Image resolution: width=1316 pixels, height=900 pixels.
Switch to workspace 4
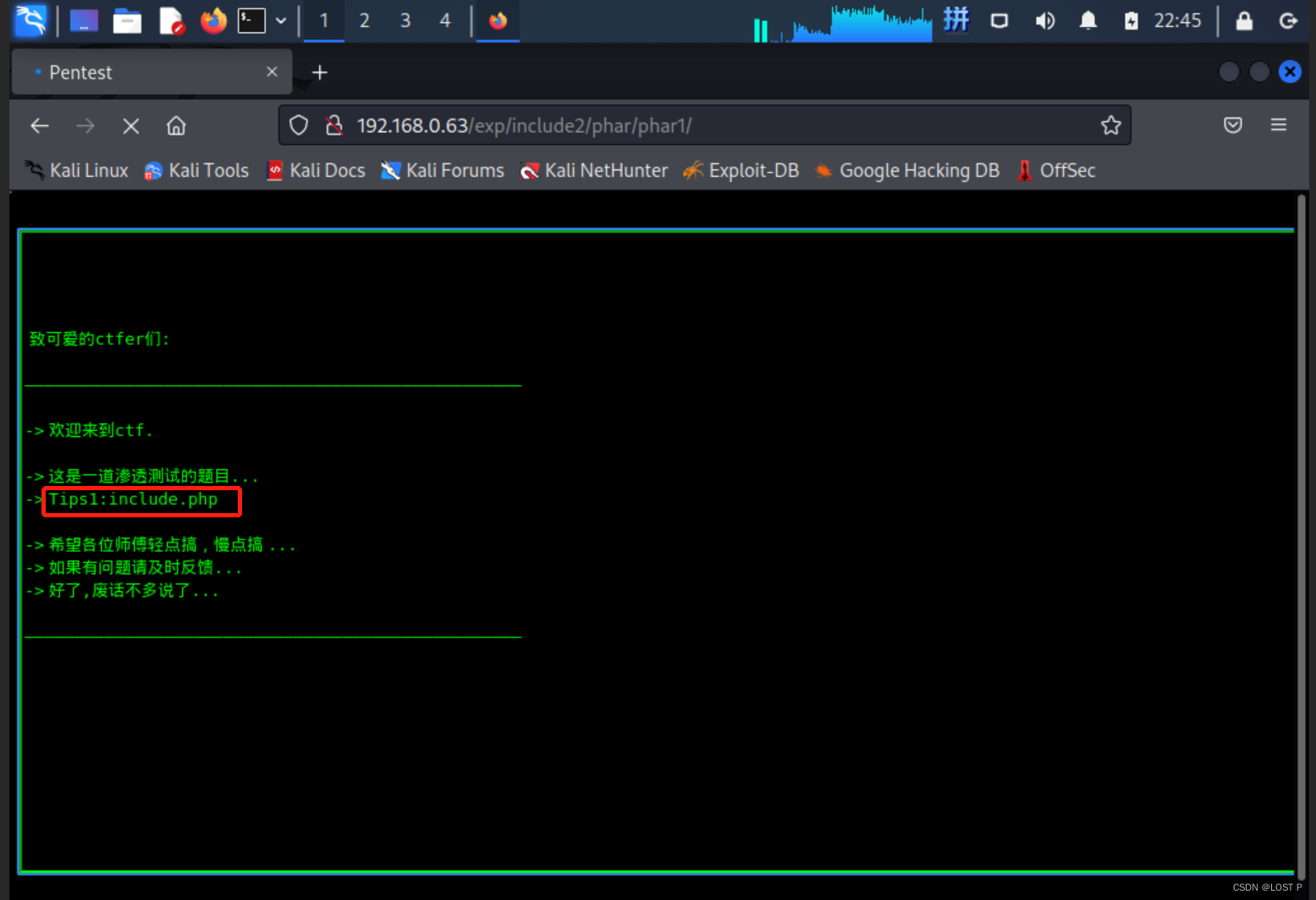point(445,20)
